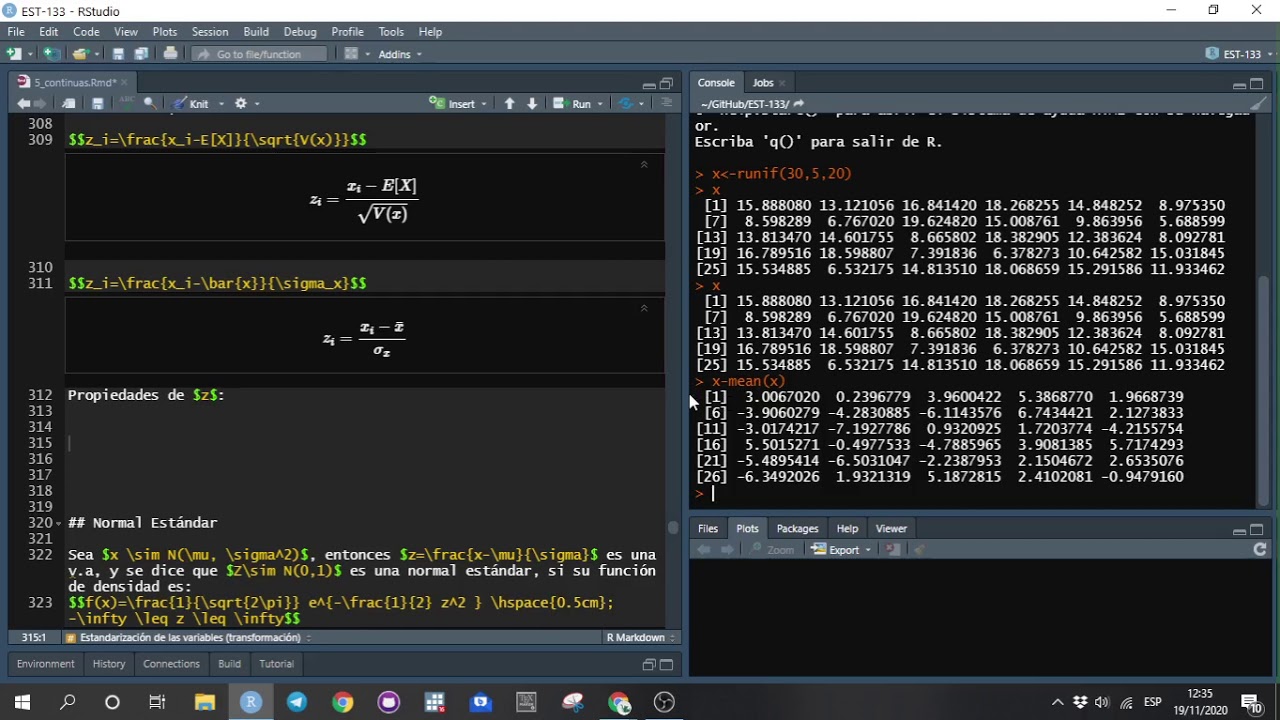Click the view current directory arrow in the Console

798,104
